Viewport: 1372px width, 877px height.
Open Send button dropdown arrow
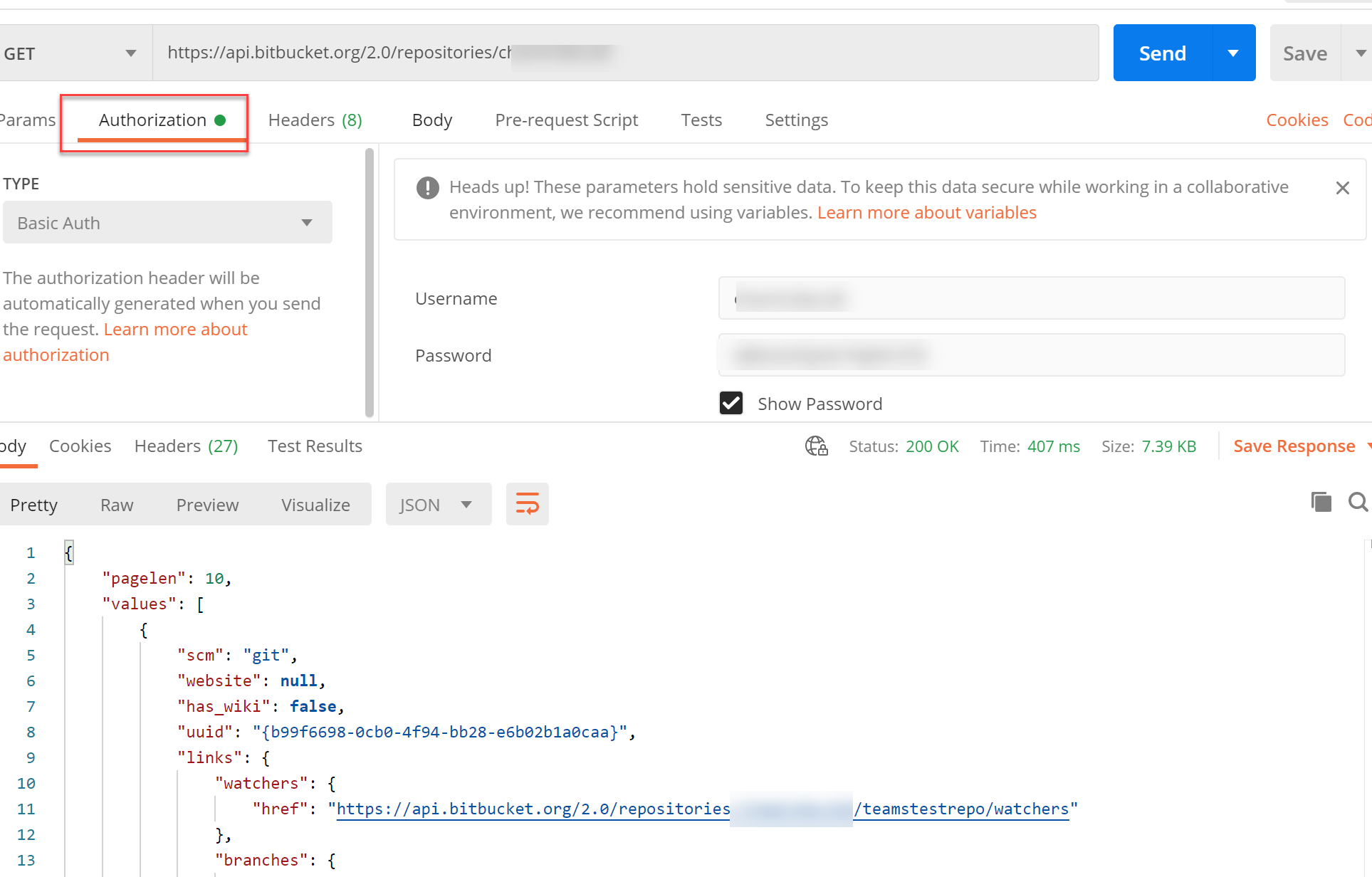click(x=1233, y=53)
